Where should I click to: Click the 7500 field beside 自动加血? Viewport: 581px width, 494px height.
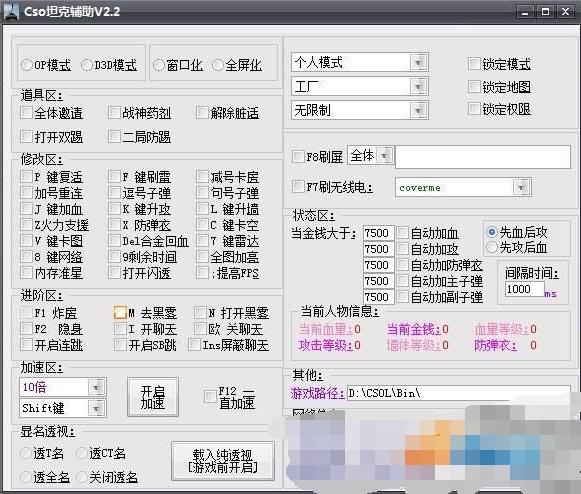[378, 233]
